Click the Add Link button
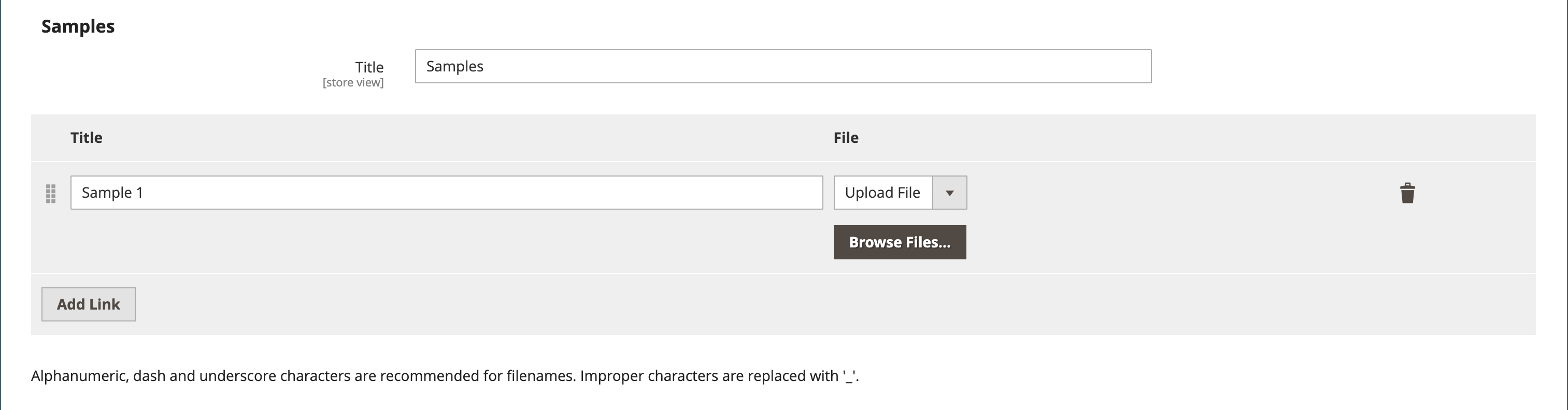Image resolution: width=1568 pixels, height=410 pixels. click(88, 304)
